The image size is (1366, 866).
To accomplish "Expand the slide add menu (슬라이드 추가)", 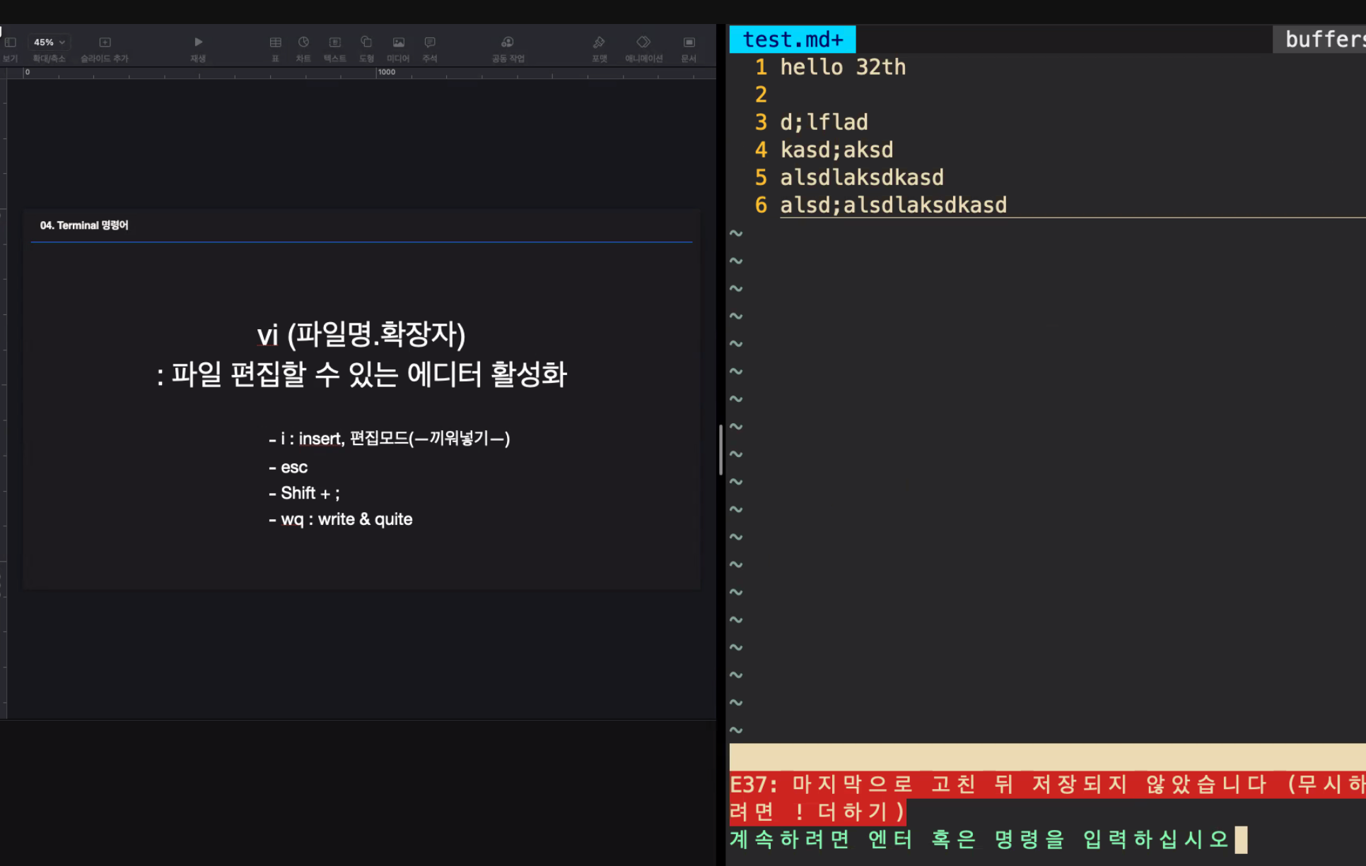I will [x=104, y=42].
